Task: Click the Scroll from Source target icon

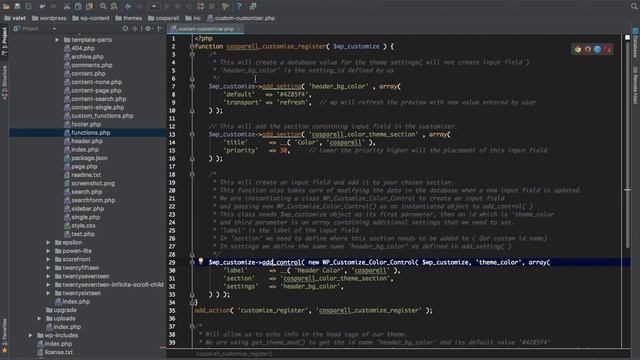Action: 125,29
